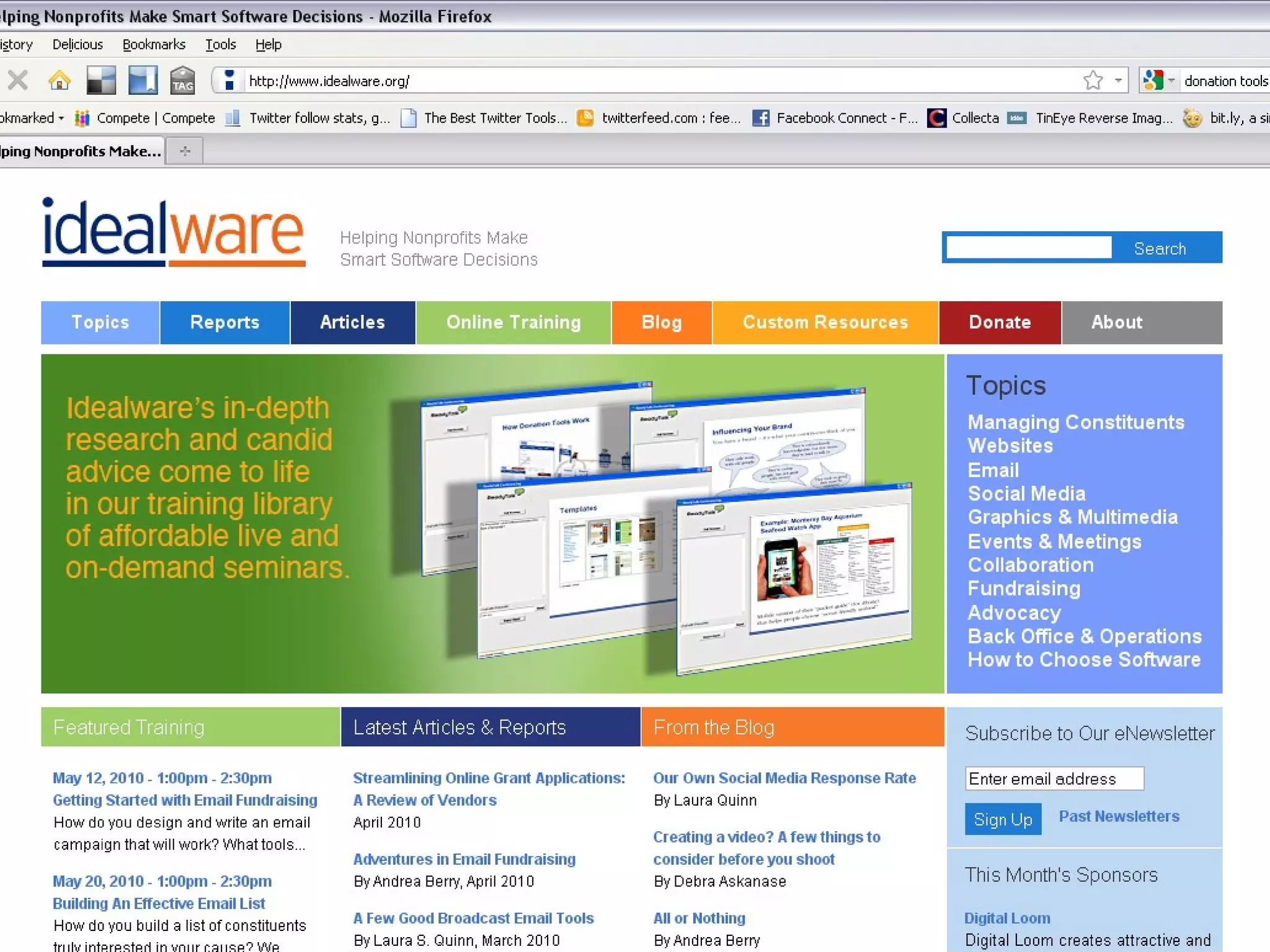Open the Fundraising topic link
Image resolution: width=1270 pixels, height=952 pixels.
tap(1024, 588)
